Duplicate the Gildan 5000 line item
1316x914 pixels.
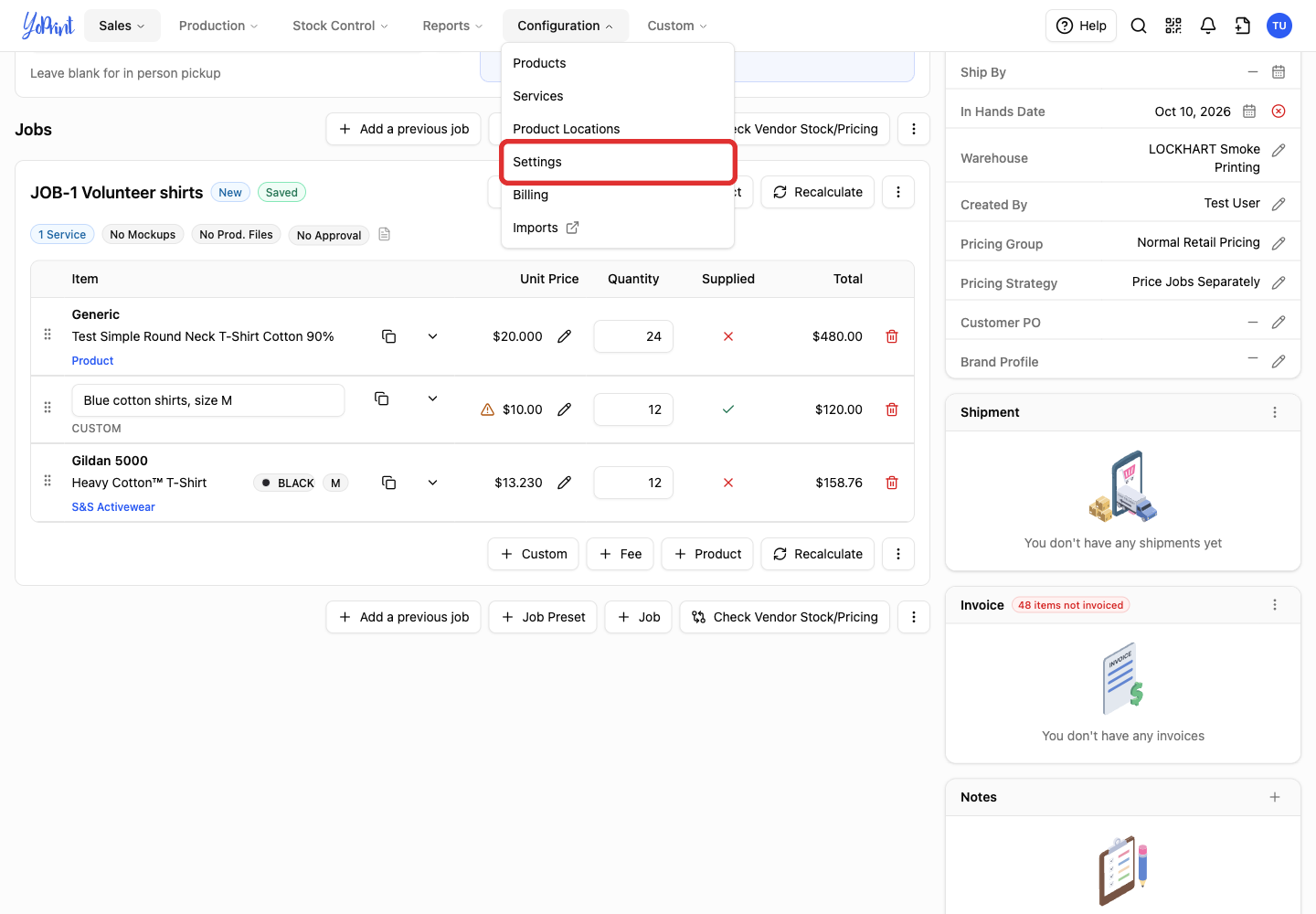point(389,483)
